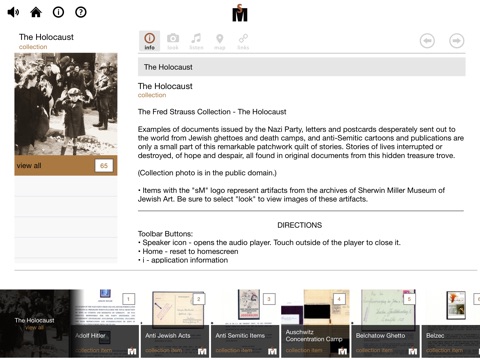Click the view all button
480x360 pixels.
coord(66,165)
